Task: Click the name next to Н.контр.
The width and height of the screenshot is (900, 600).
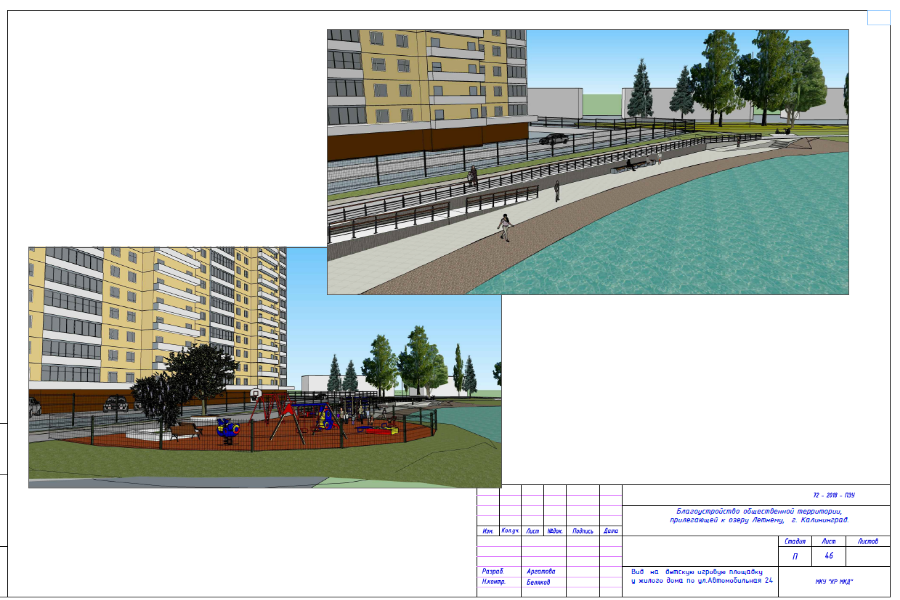Action: pyautogui.click(x=539, y=581)
